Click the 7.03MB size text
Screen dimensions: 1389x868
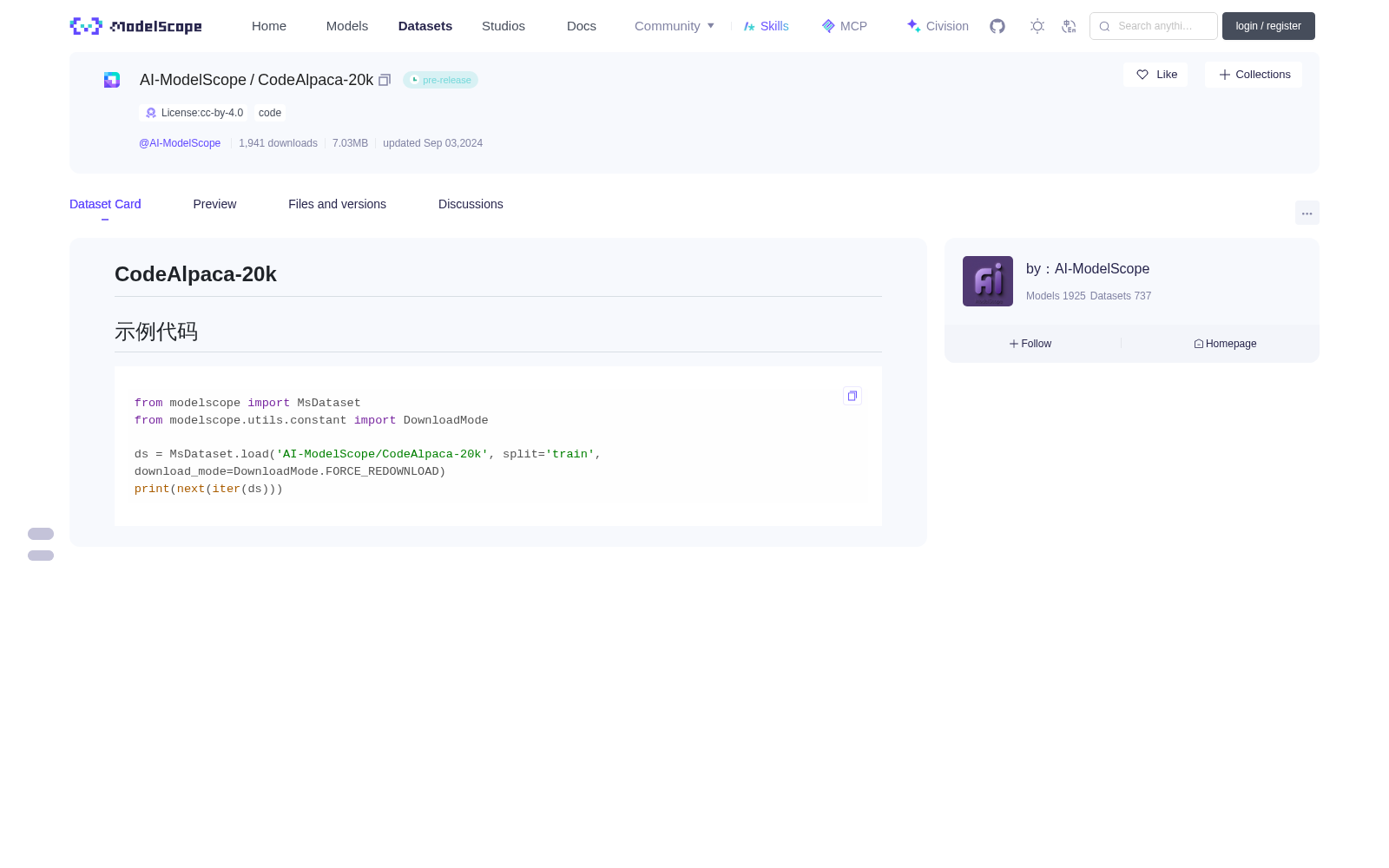point(350,143)
